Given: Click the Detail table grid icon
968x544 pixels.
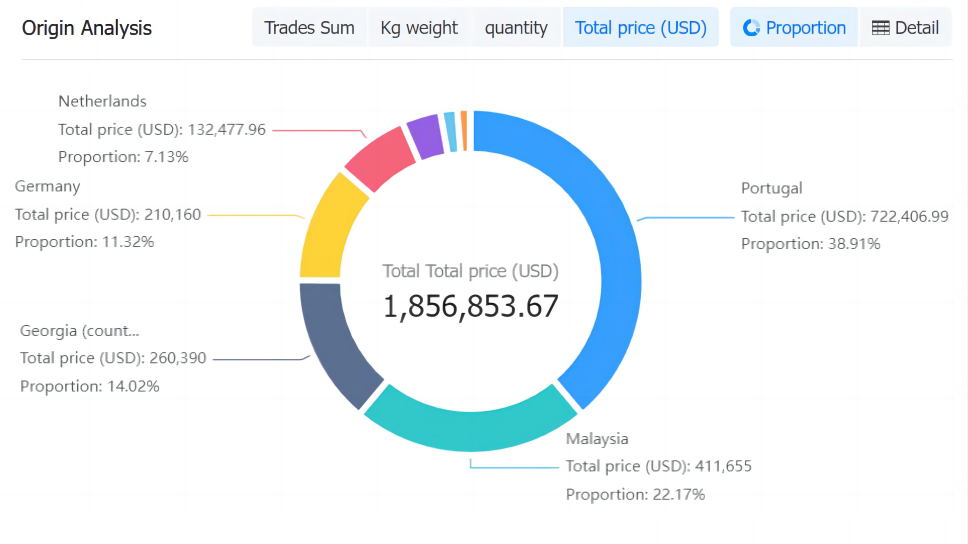Looking at the screenshot, I should coord(880,28).
